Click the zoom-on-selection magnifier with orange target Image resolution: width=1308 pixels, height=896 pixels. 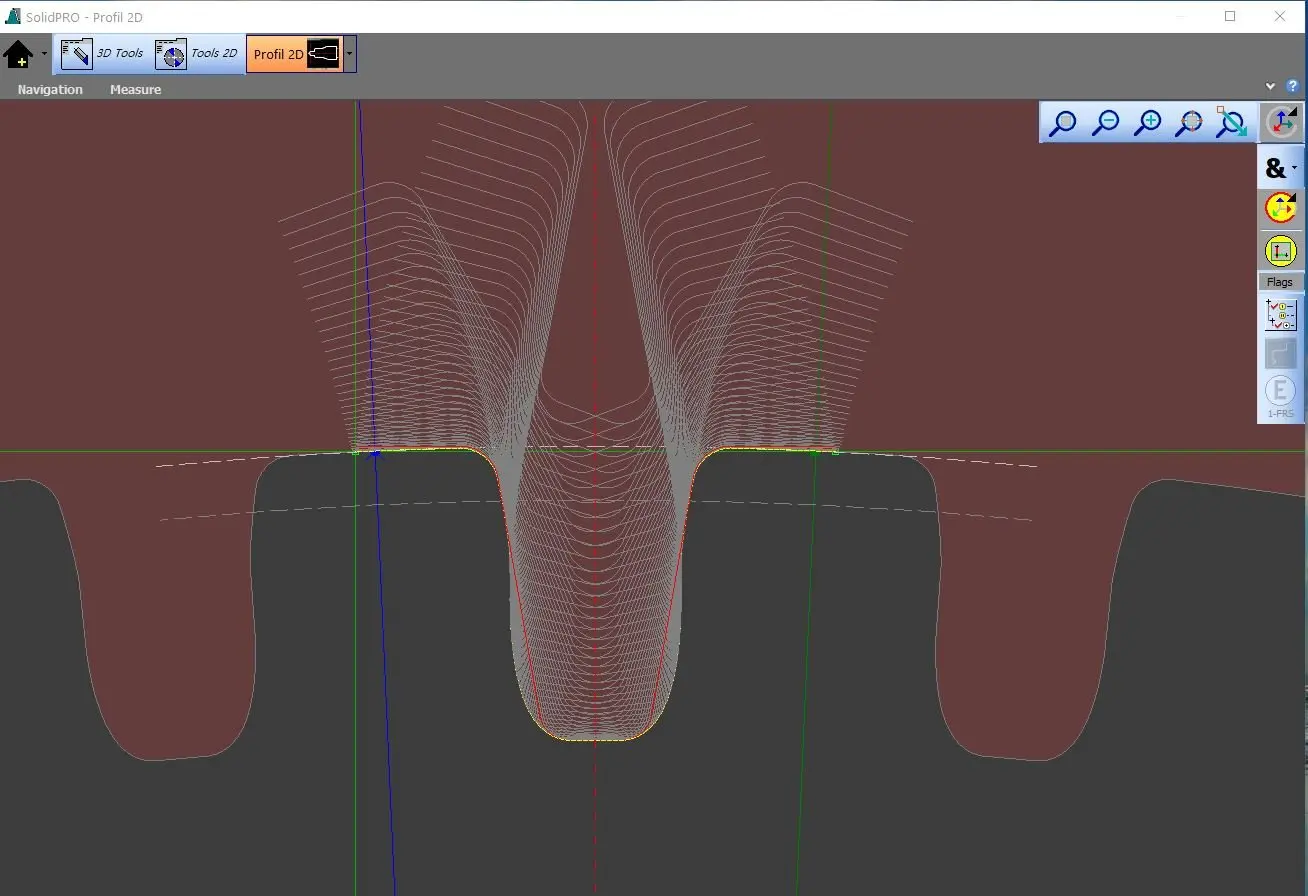click(1189, 123)
